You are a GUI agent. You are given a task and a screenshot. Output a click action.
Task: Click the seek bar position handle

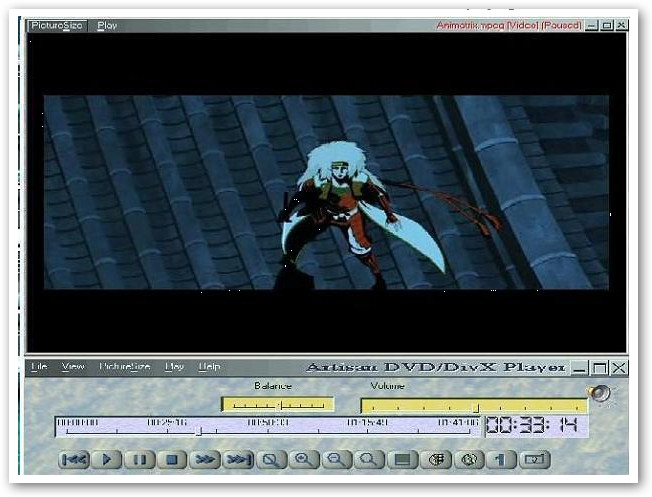click(x=199, y=432)
